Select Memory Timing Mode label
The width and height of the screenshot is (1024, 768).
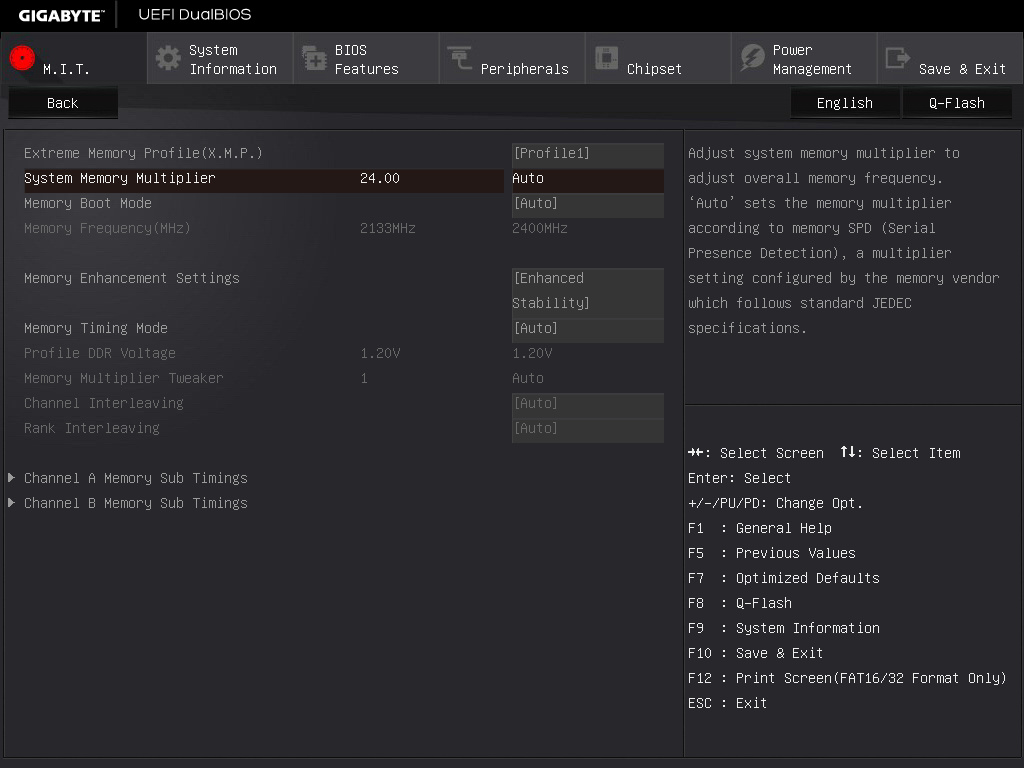tap(96, 328)
